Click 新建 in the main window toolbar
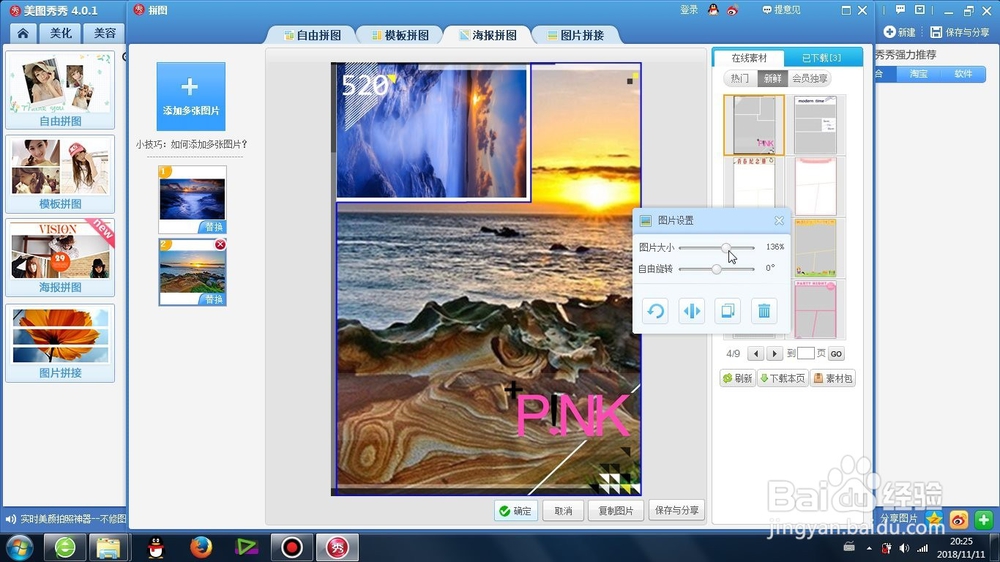Image resolution: width=1000 pixels, height=562 pixels. click(899, 32)
